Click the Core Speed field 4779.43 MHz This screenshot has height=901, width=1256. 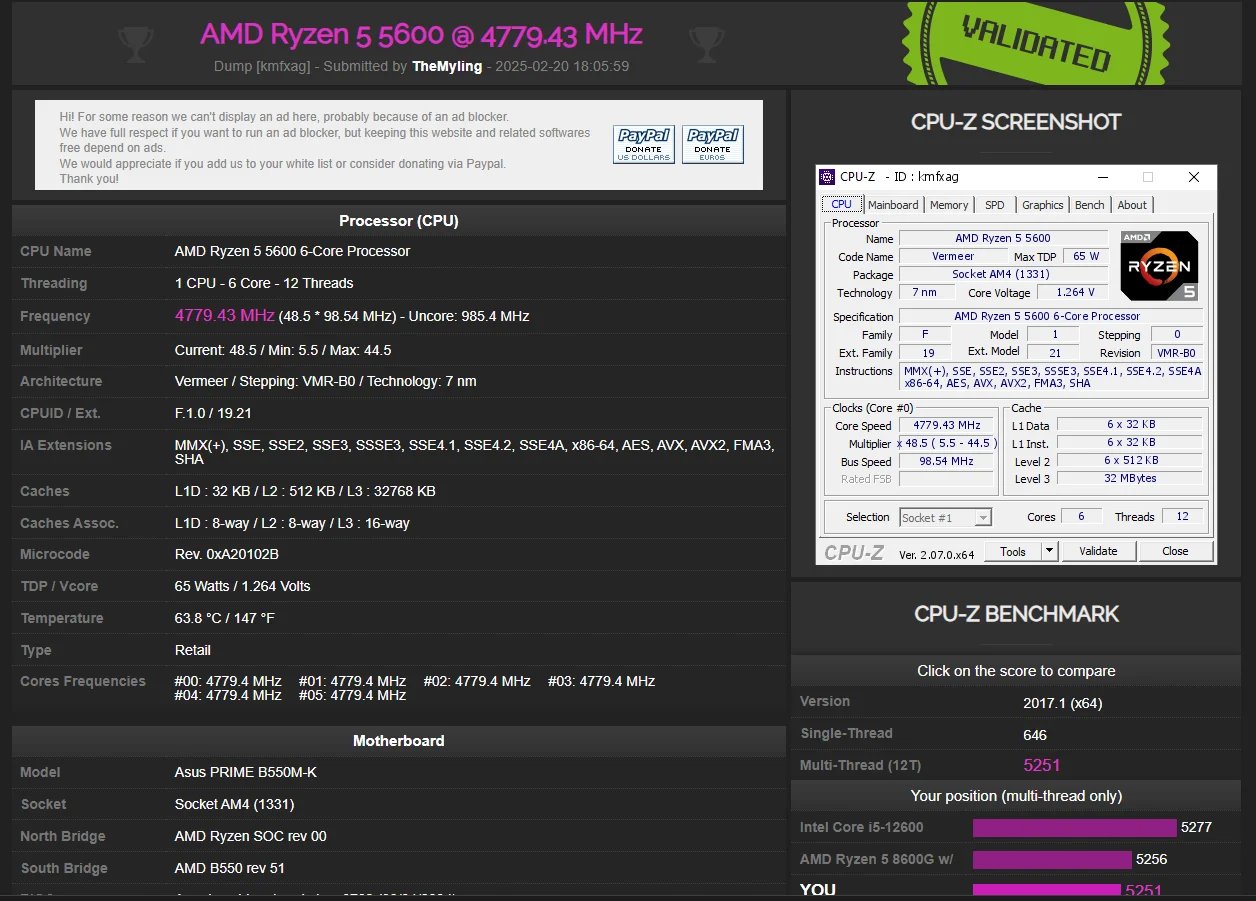pyautogui.click(x=947, y=425)
